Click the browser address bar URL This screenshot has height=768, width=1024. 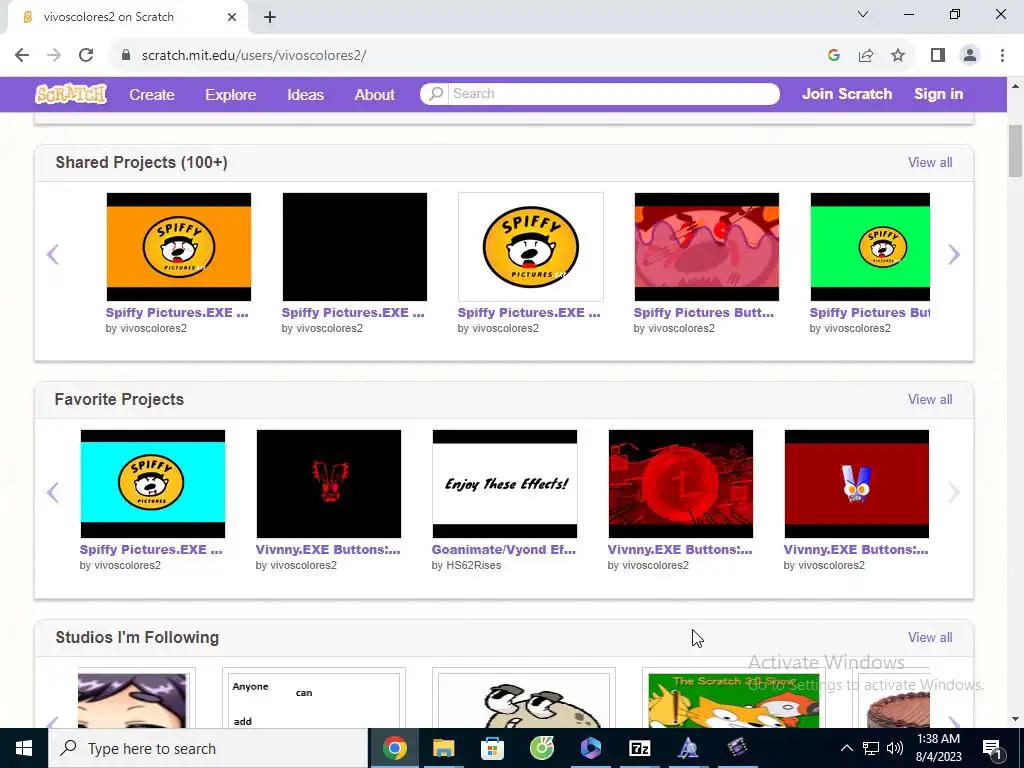tap(254, 56)
